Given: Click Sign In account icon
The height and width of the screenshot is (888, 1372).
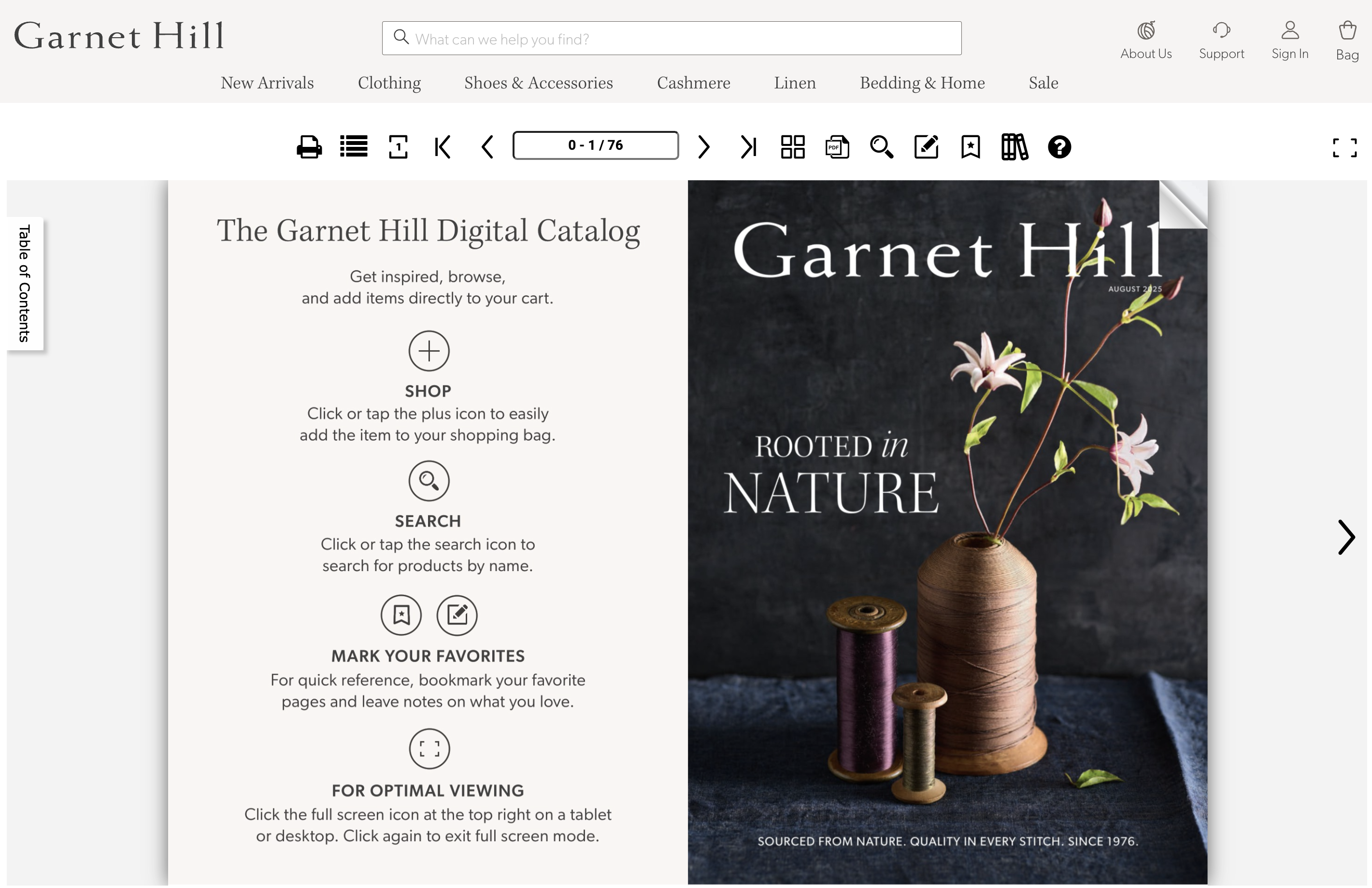Looking at the screenshot, I should (1290, 41).
